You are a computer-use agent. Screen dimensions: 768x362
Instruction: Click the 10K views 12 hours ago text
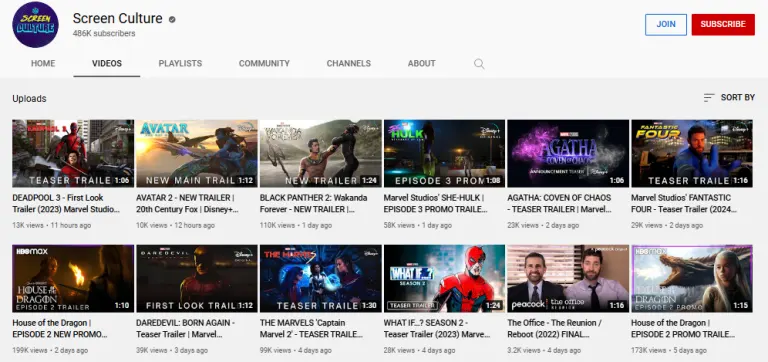coord(175,225)
